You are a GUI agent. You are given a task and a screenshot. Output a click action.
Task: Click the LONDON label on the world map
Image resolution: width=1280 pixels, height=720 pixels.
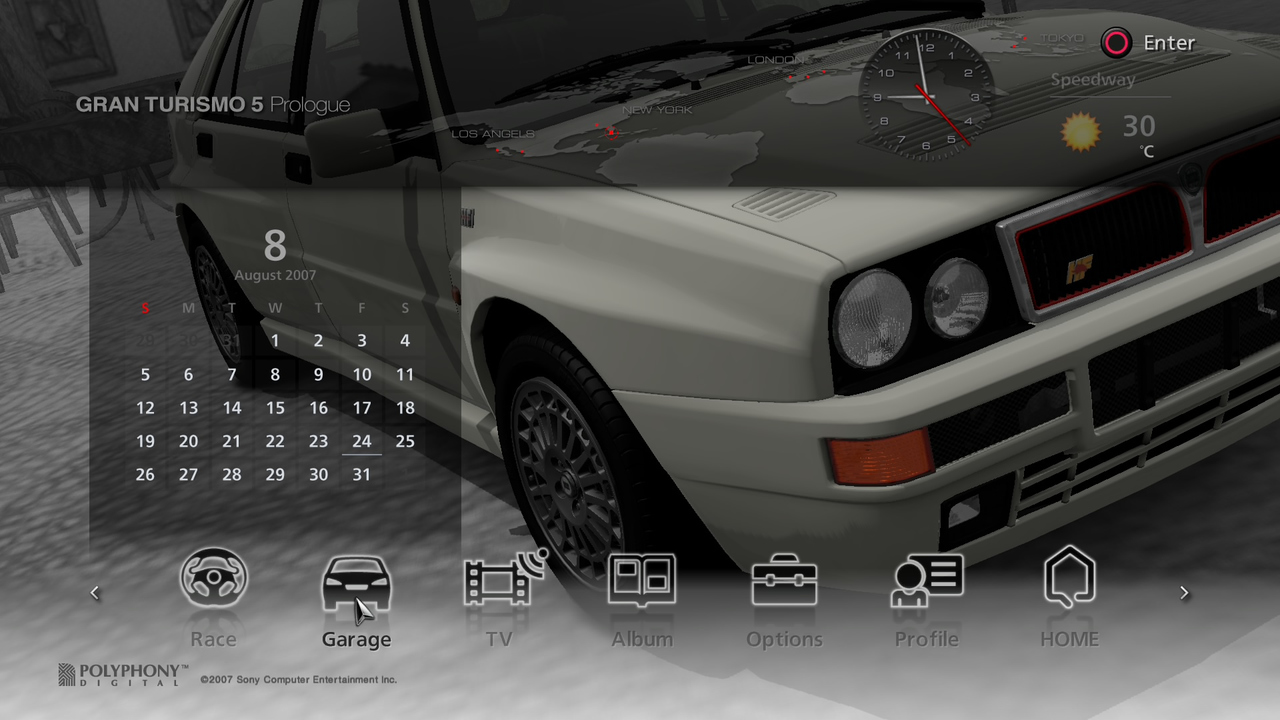tap(776, 60)
